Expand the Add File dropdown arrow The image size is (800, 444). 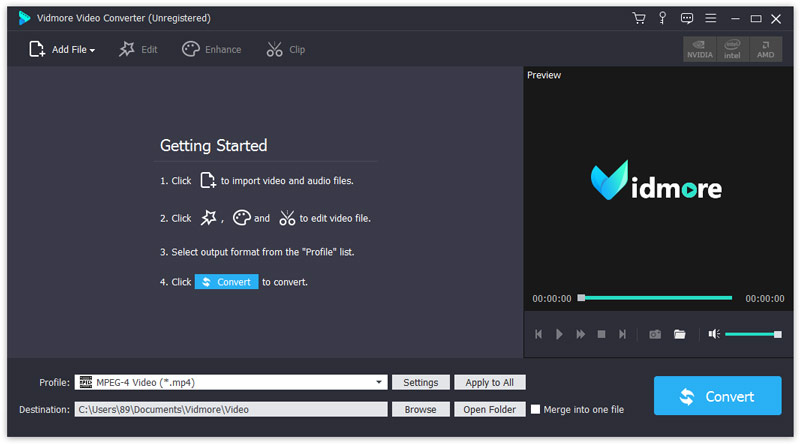(x=92, y=50)
